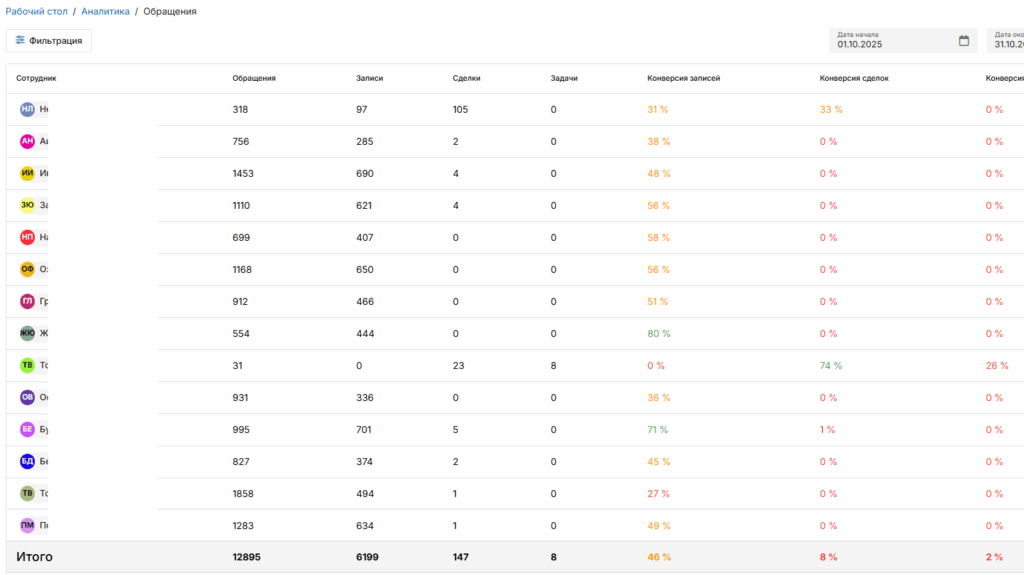The width and height of the screenshot is (1024, 575).
Task: Go to Рабочий стол breadcrumb
Action: [36, 11]
